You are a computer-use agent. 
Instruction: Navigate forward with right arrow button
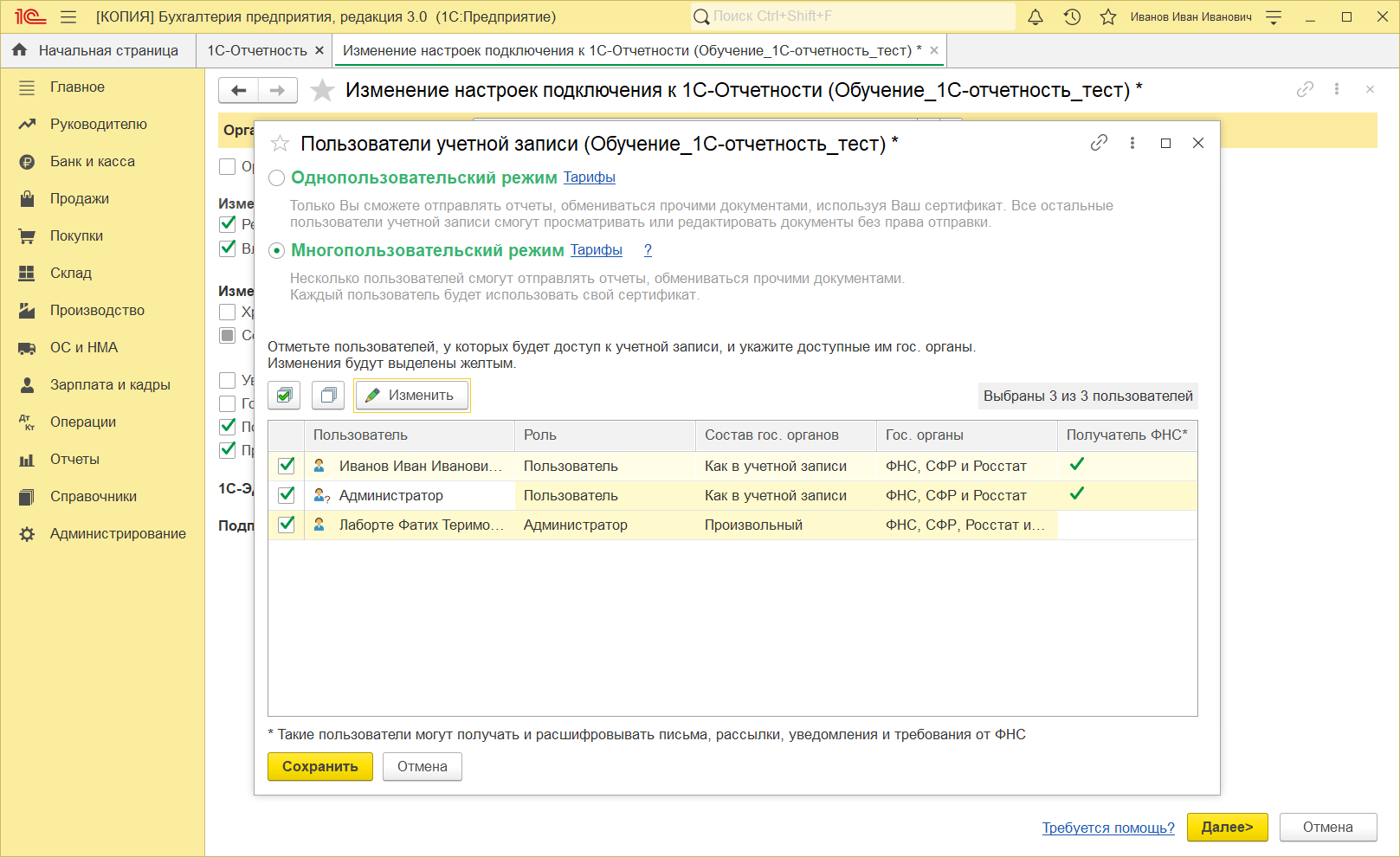pyautogui.click(x=278, y=90)
